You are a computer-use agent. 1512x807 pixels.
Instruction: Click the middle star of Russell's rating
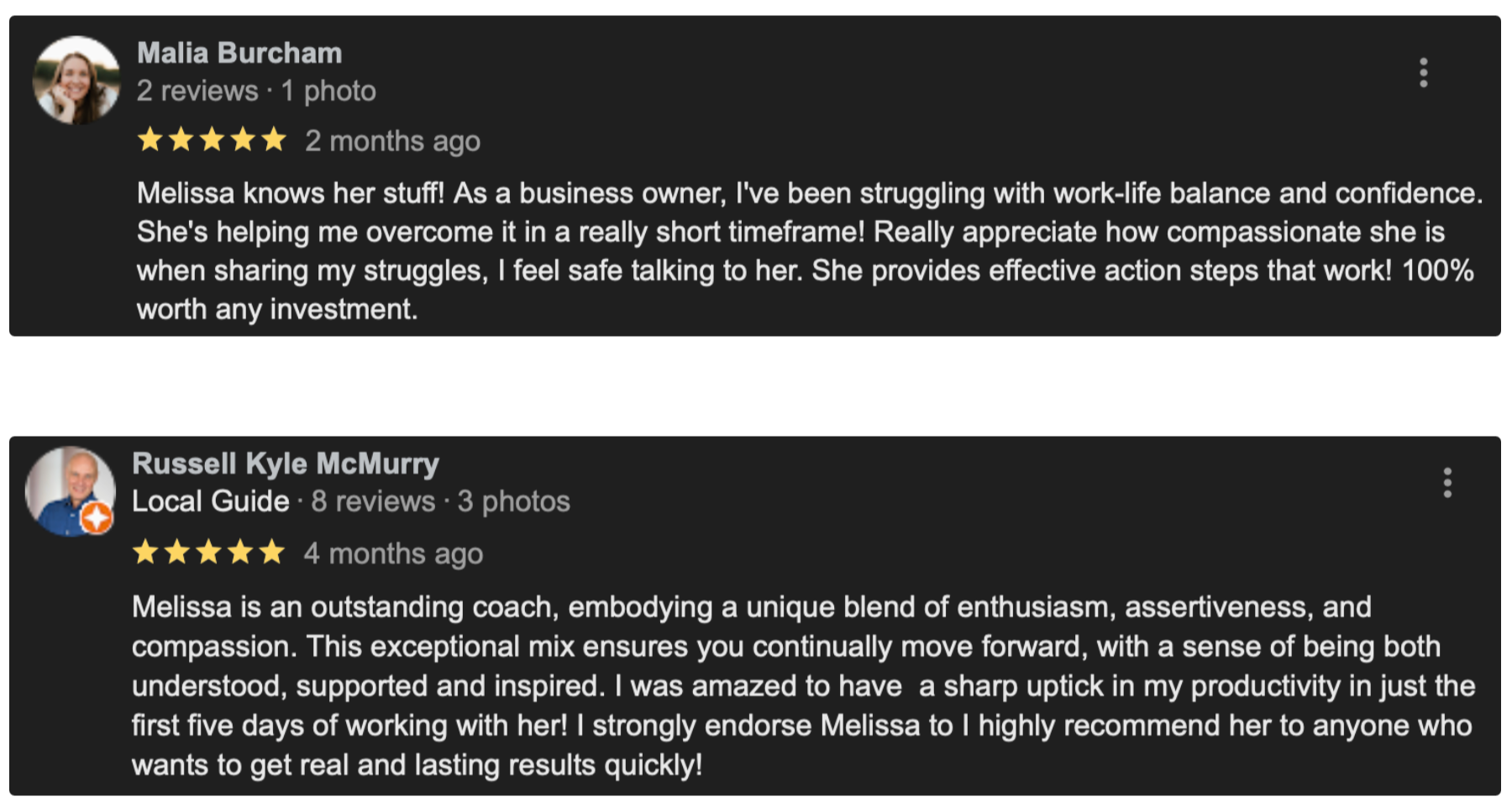point(208,553)
